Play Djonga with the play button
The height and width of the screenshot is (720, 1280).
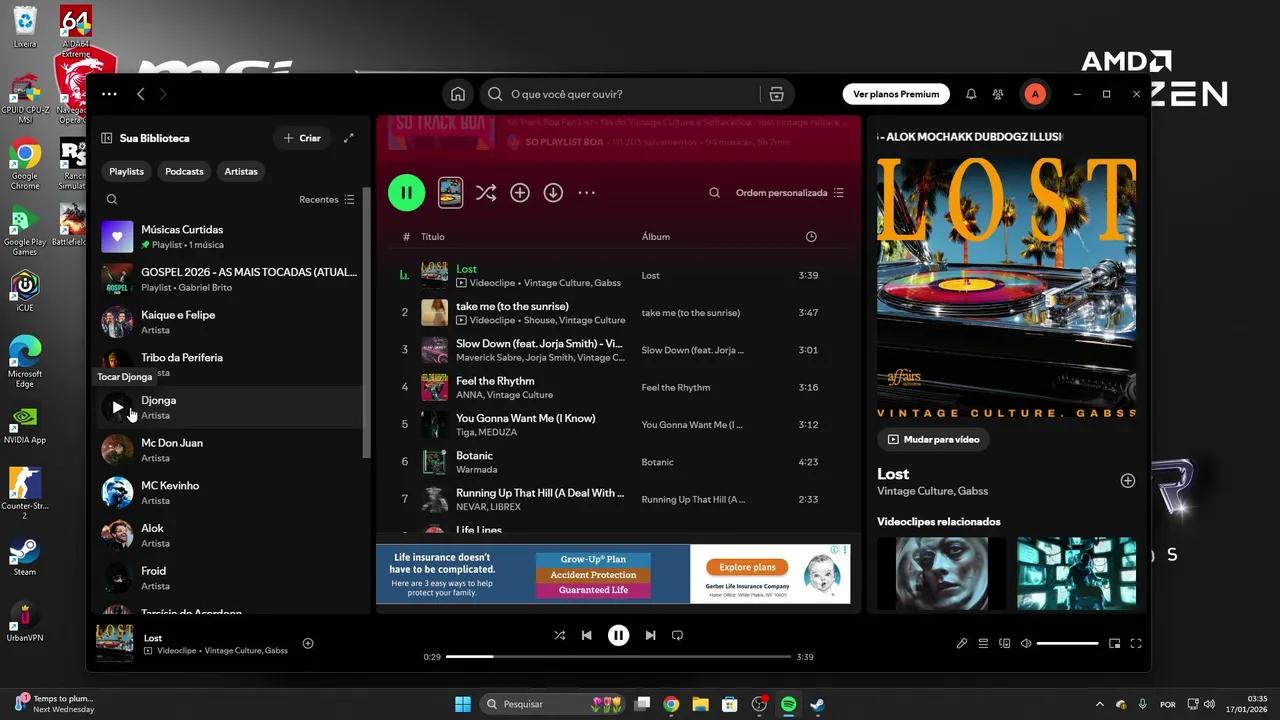(x=117, y=407)
